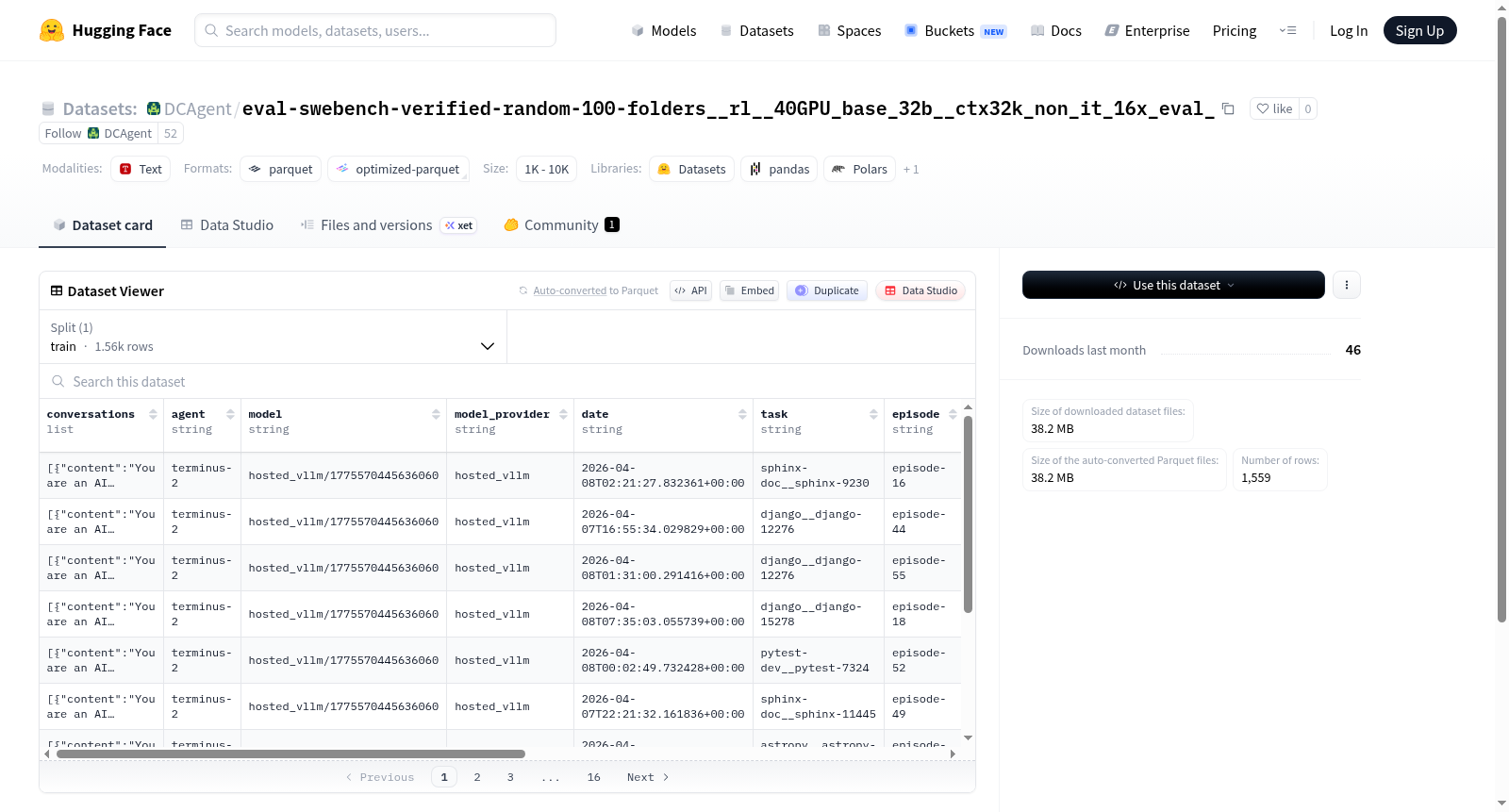Screen dimensions: 1509x812
Task: Click the Datasets: breadcrumb link
Action: click(x=99, y=108)
